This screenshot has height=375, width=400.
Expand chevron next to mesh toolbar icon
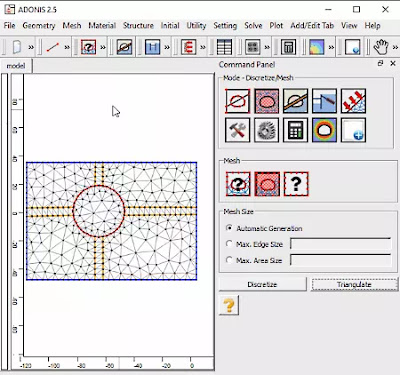103,47
